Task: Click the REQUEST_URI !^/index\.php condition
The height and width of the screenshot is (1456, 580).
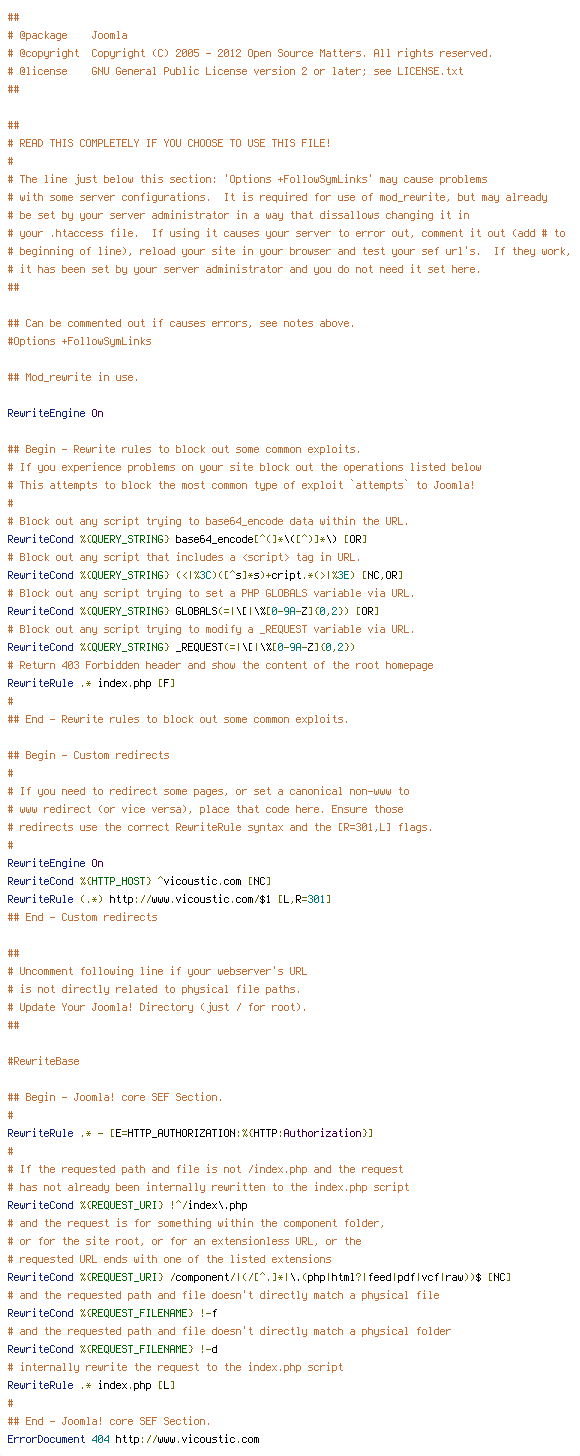Action: click(x=127, y=1205)
